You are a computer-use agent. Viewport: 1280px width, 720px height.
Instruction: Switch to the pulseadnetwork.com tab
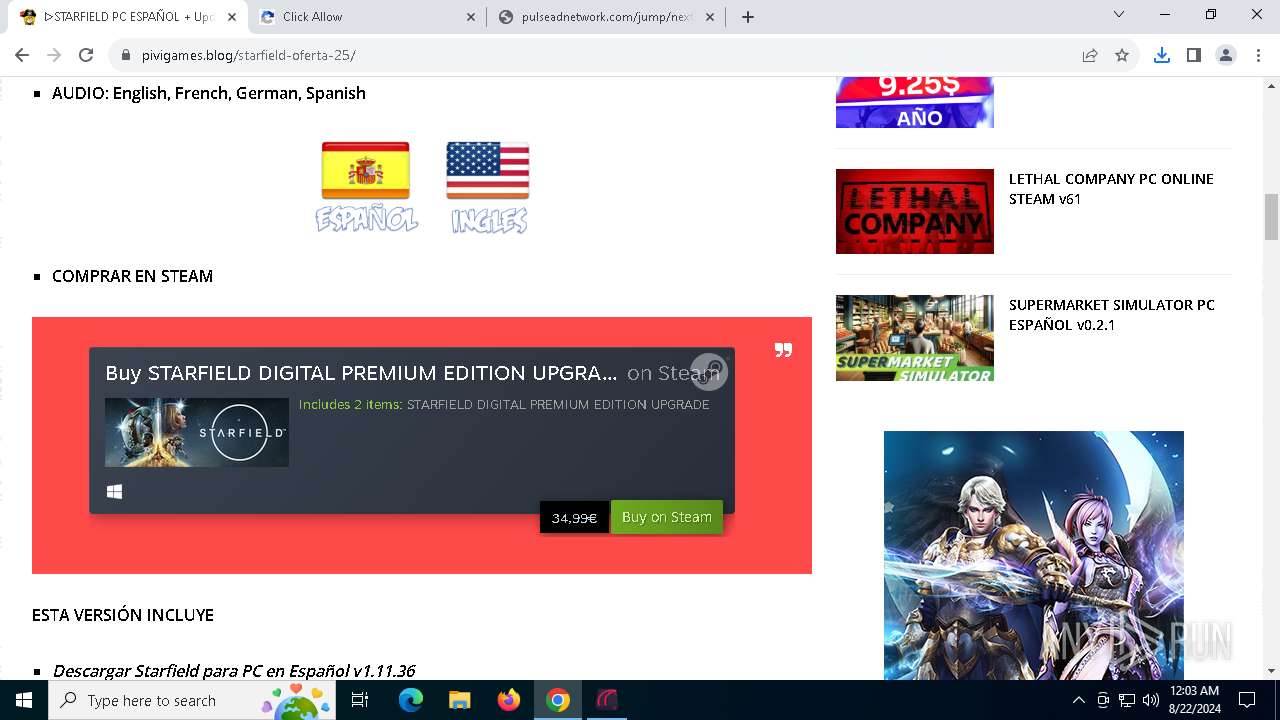[608, 16]
